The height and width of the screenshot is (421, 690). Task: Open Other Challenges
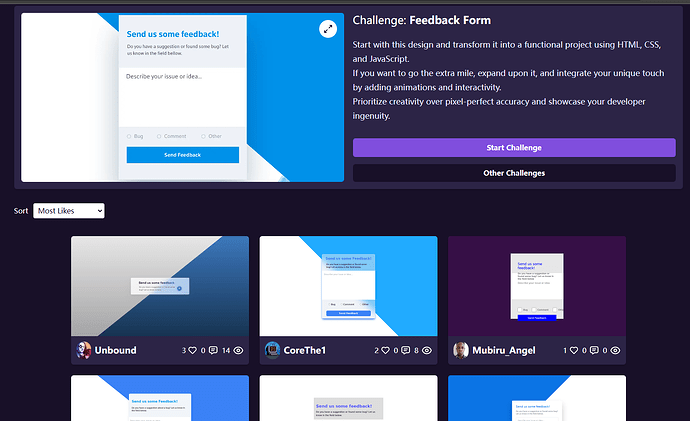coord(514,173)
